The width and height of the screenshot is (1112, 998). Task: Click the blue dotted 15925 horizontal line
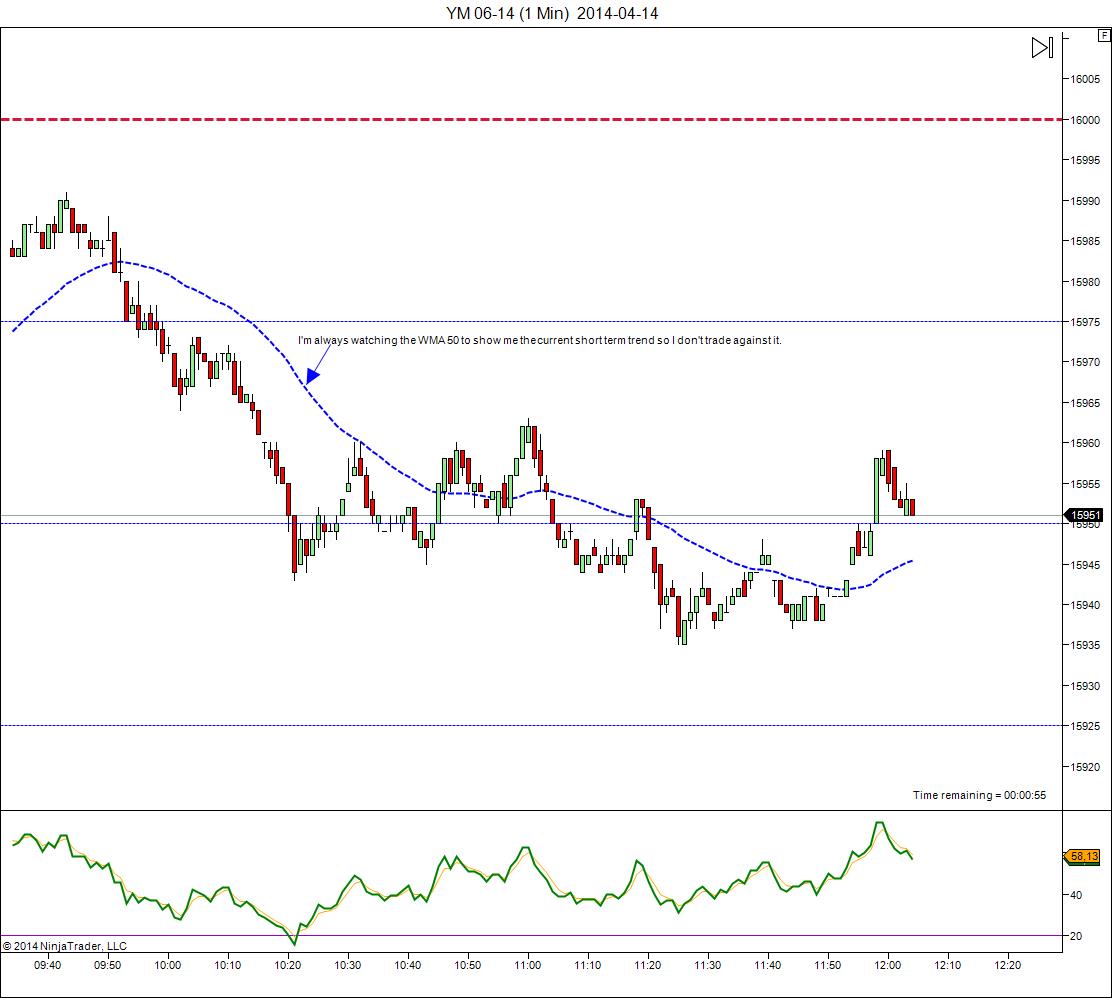tap(531, 726)
